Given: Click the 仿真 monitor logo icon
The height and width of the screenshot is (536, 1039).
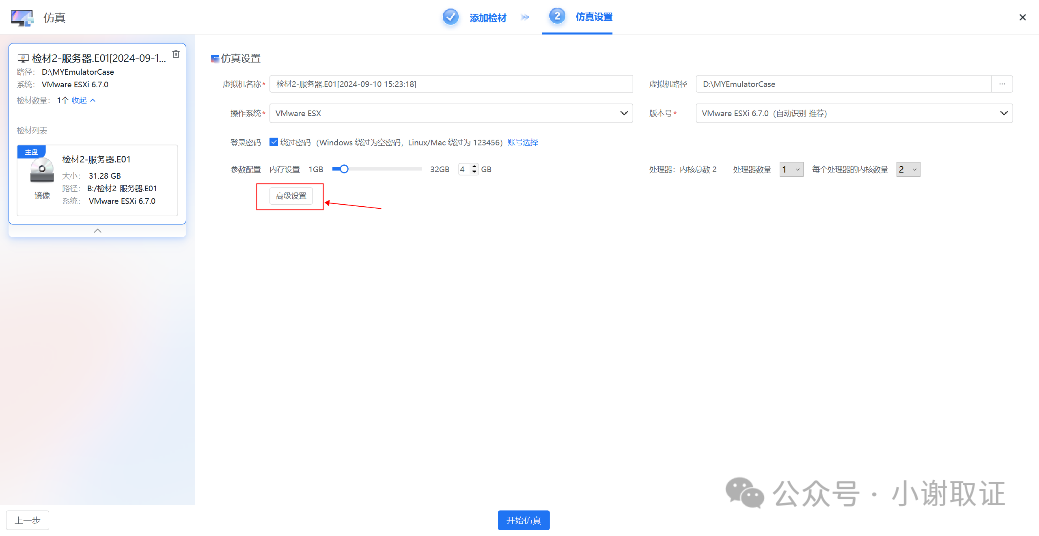Looking at the screenshot, I should click(22, 18).
